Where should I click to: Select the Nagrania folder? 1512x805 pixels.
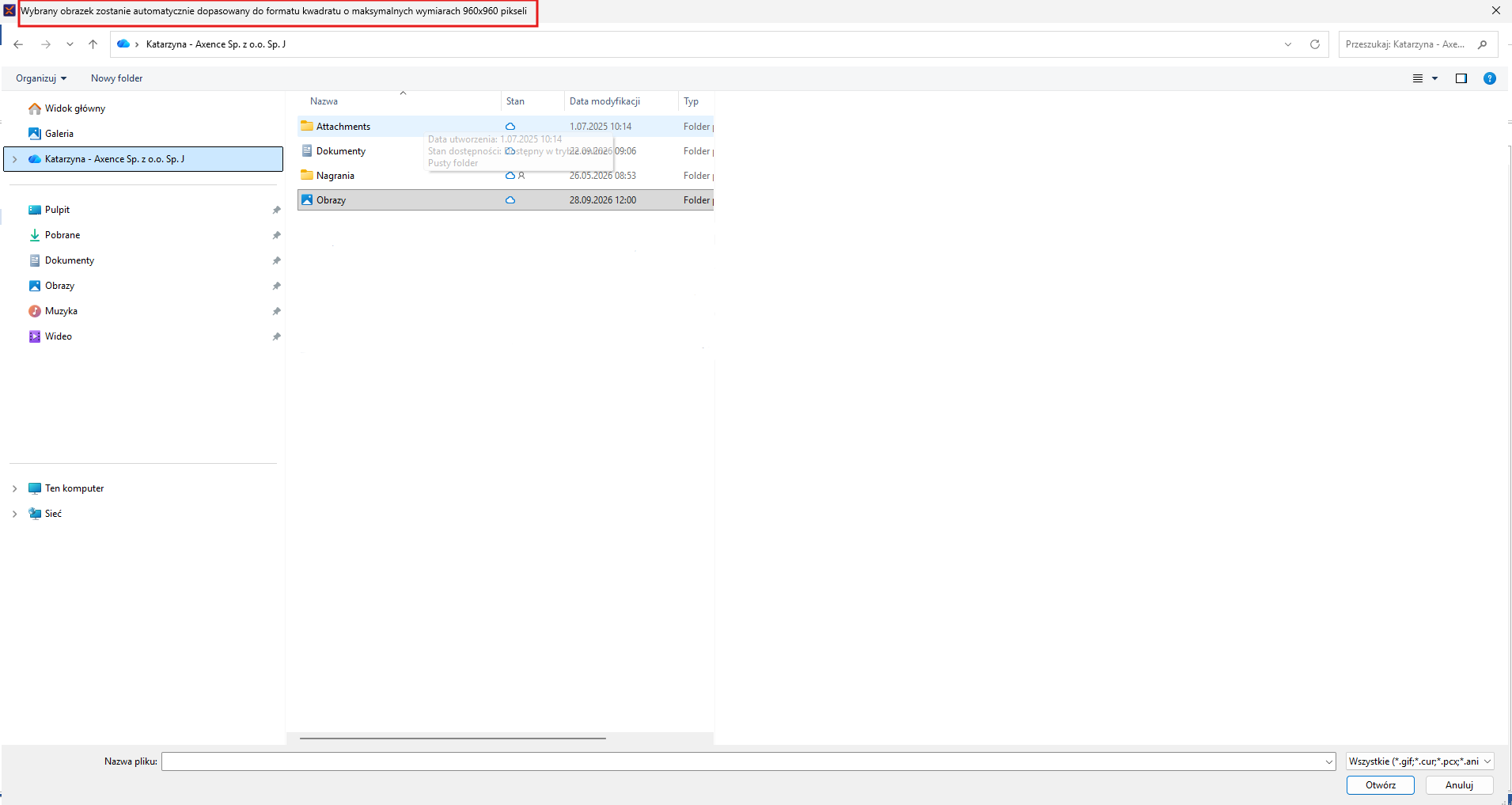[506, 176]
